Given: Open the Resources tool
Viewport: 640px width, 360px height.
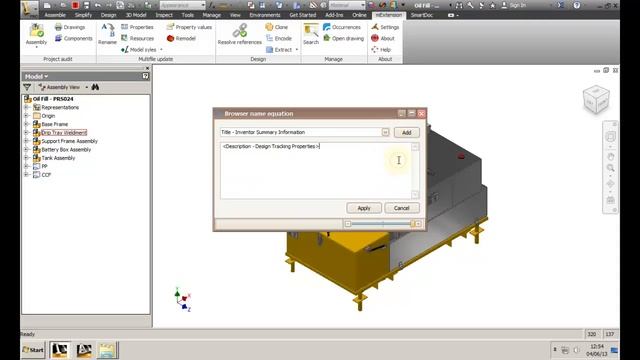Looking at the screenshot, I should coord(137,38).
